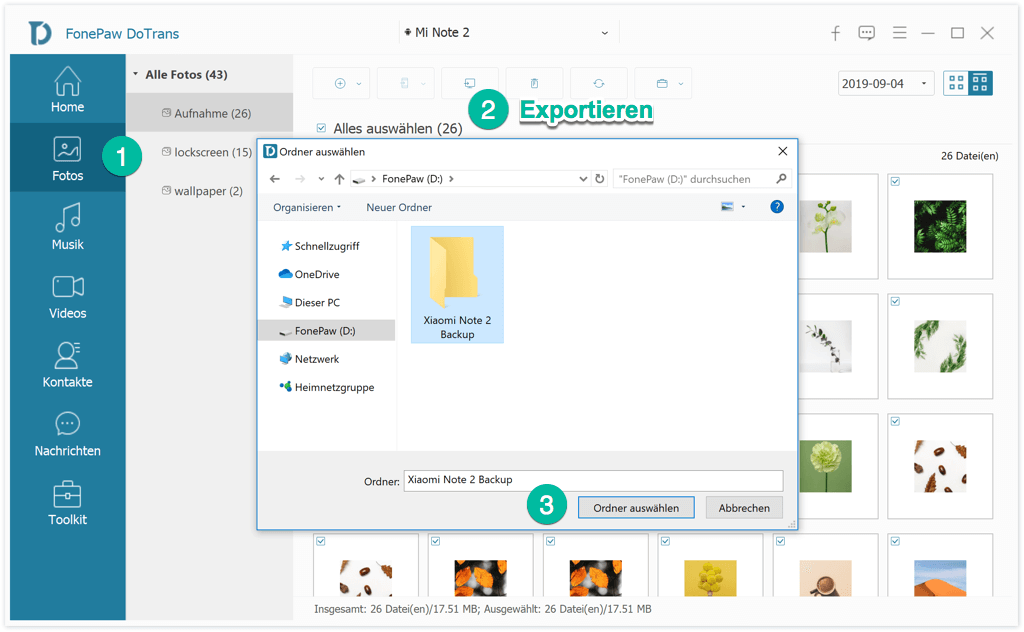This screenshot has width=1024, height=632.
Task: Toggle Alles auswählen checkbox
Action: (x=321, y=128)
